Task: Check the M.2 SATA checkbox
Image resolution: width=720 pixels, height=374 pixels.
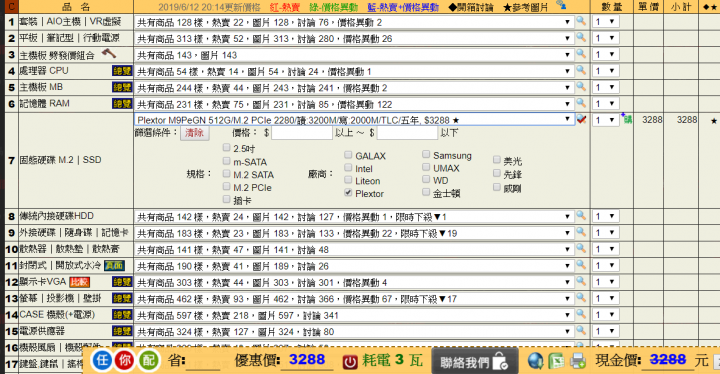Action: [x=226, y=174]
